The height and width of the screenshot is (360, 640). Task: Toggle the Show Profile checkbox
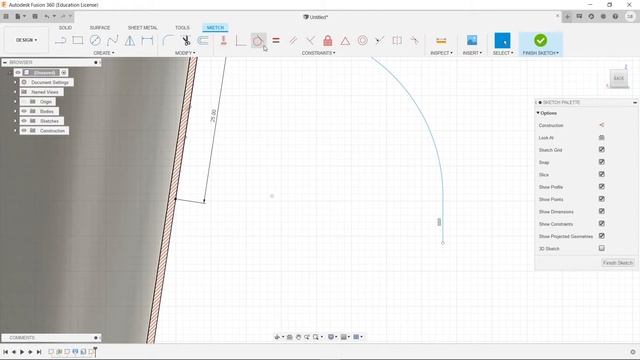[601, 186]
